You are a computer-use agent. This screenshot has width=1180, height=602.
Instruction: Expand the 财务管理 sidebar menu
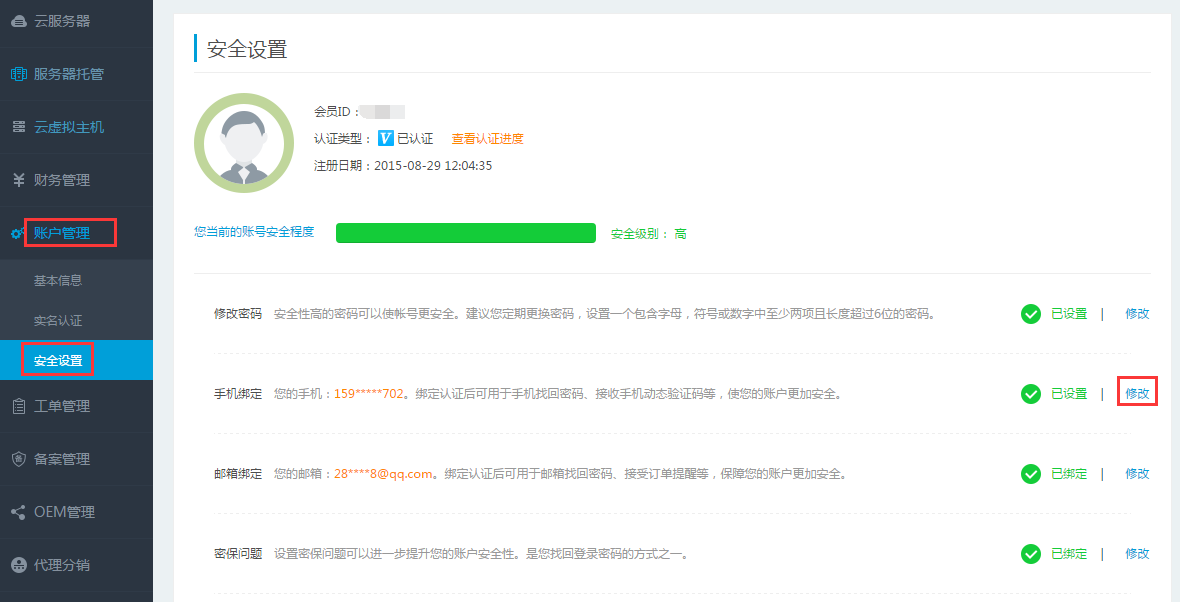pyautogui.click(x=62, y=180)
